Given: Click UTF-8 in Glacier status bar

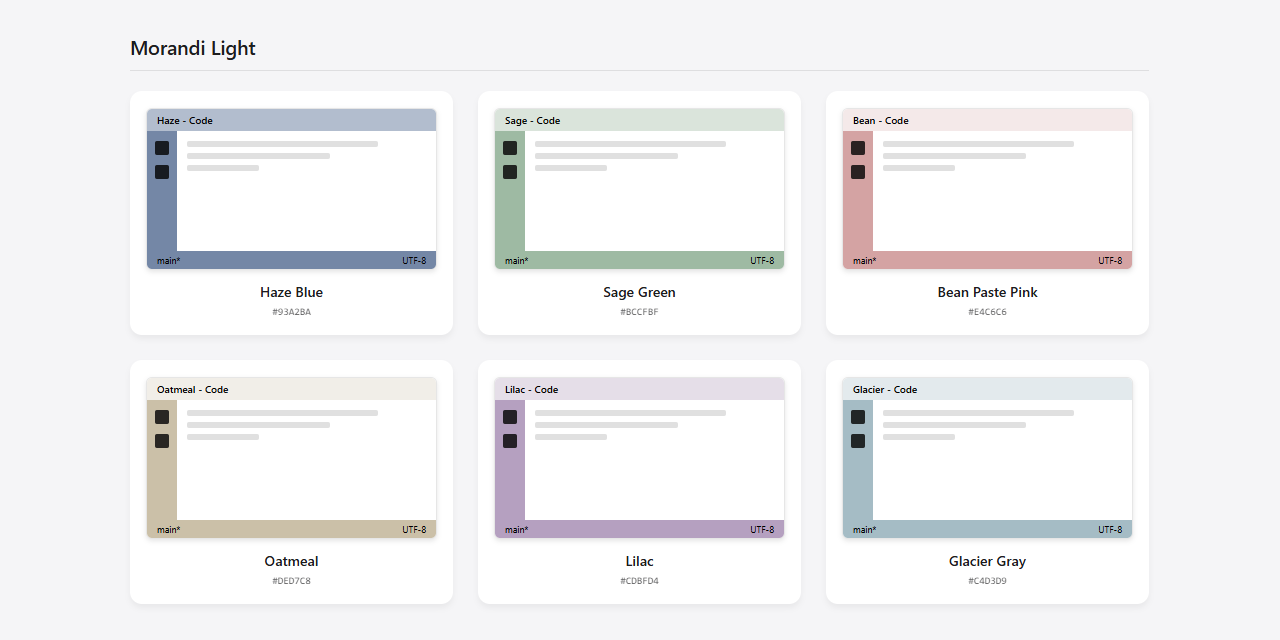Looking at the screenshot, I should point(1110,530).
